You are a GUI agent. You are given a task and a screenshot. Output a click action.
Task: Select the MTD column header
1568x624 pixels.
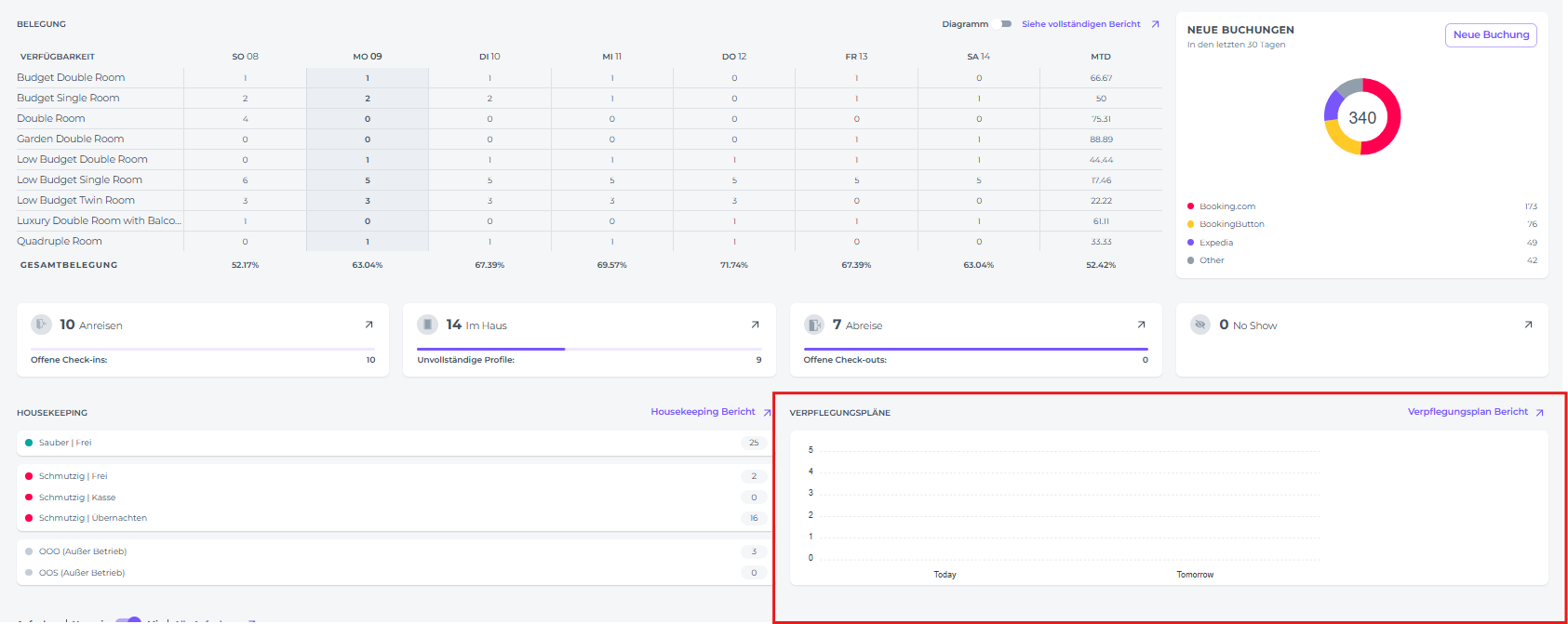coord(1101,57)
